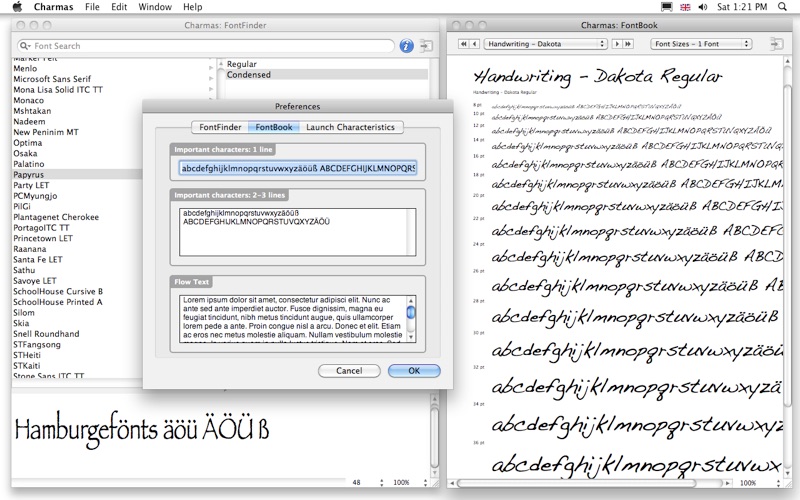800x500 pixels.
Task: Go to next font in FontBook
Action: [617, 44]
